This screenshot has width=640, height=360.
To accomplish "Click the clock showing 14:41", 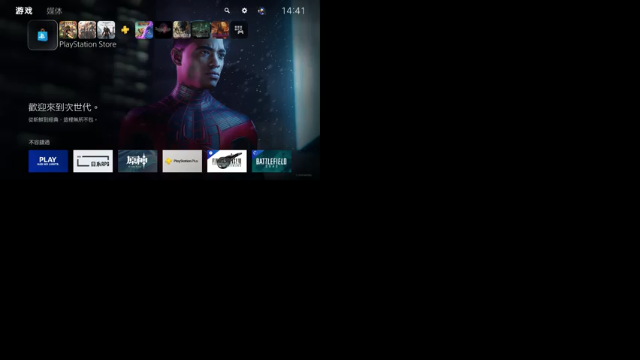I will pos(293,11).
